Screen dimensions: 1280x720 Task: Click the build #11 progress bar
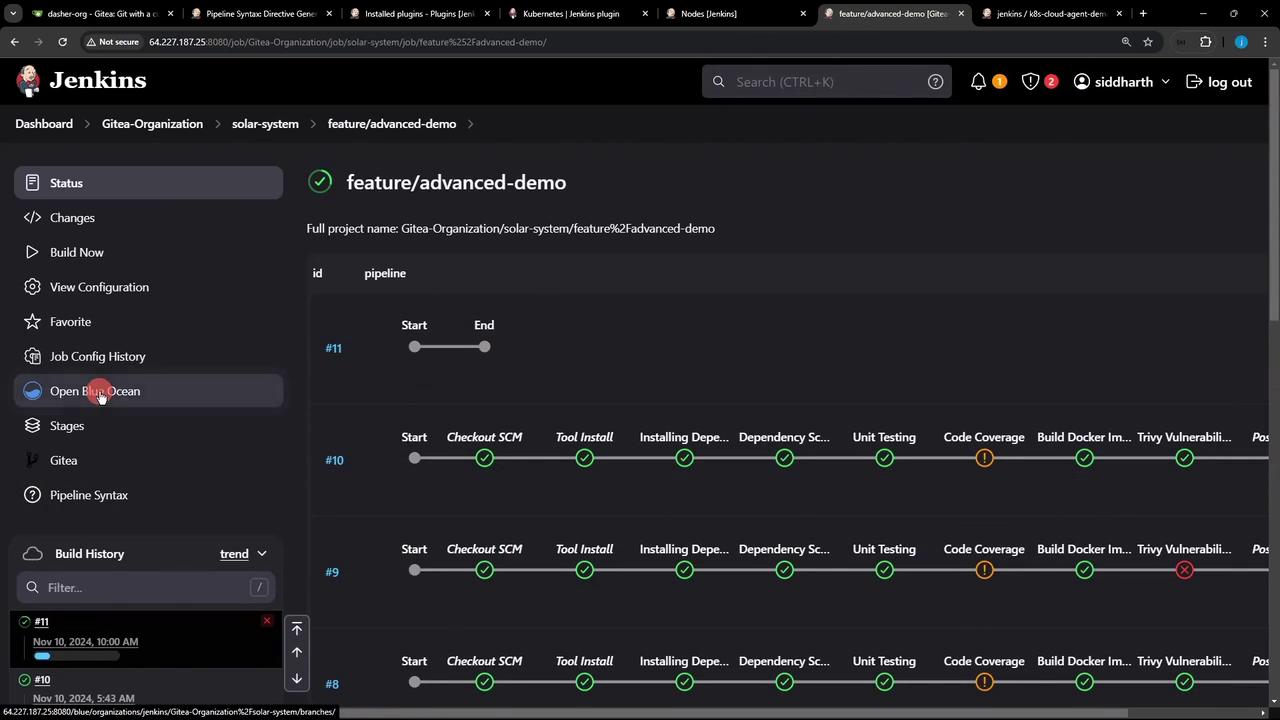point(76,656)
